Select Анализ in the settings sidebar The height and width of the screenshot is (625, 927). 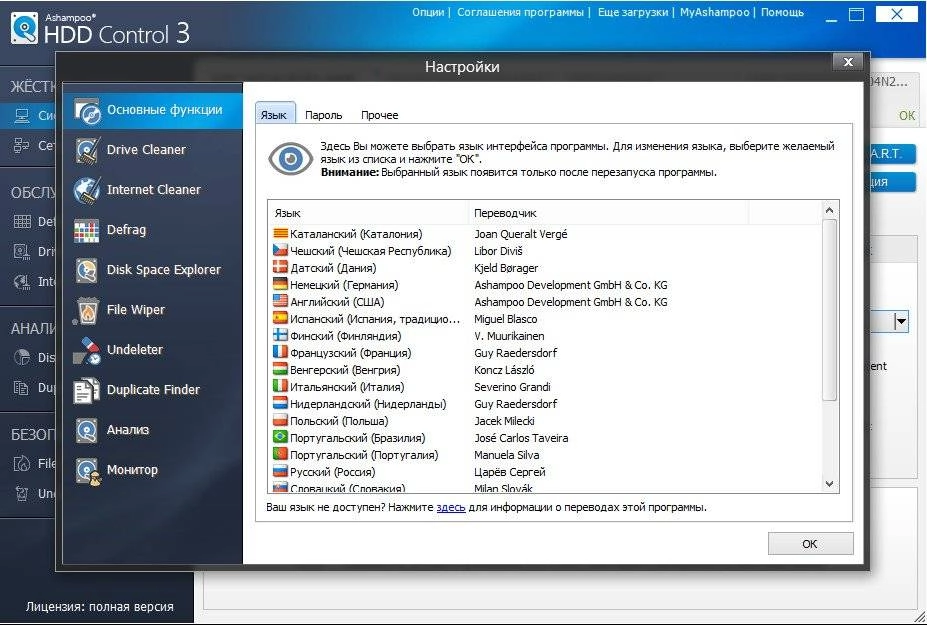[153, 430]
